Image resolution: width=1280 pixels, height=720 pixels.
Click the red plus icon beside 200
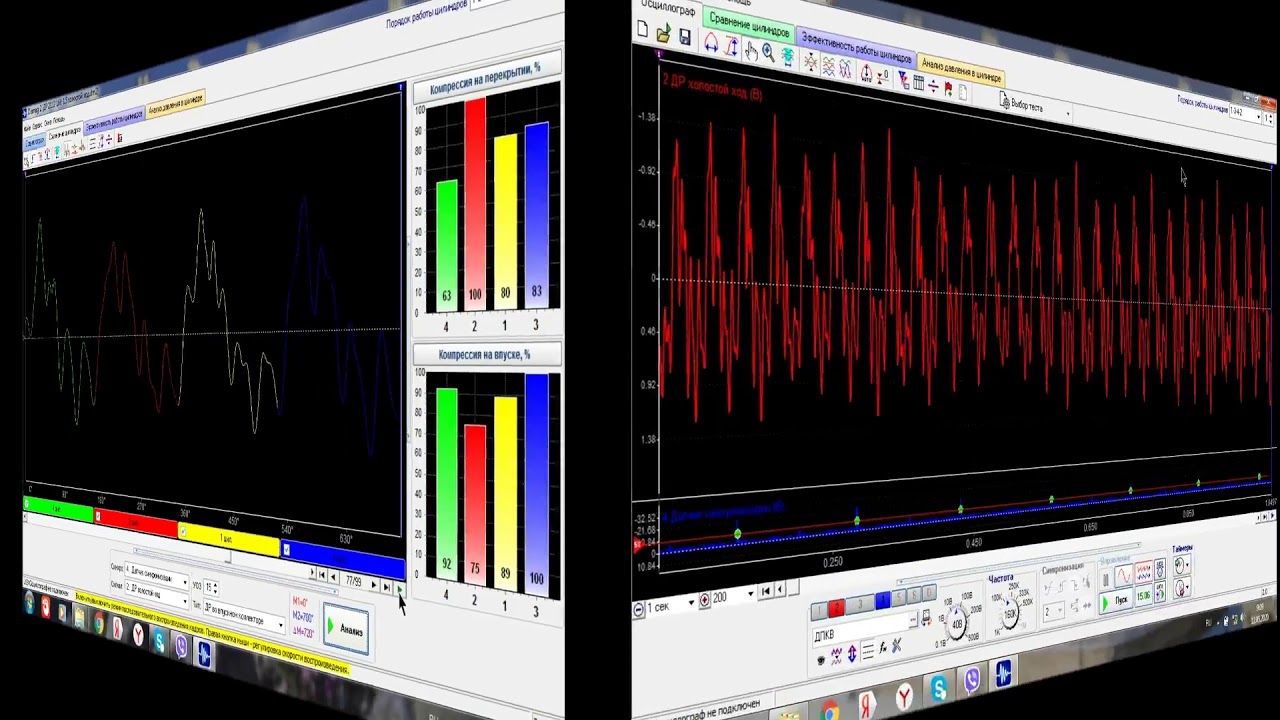(x=705, y=600)
